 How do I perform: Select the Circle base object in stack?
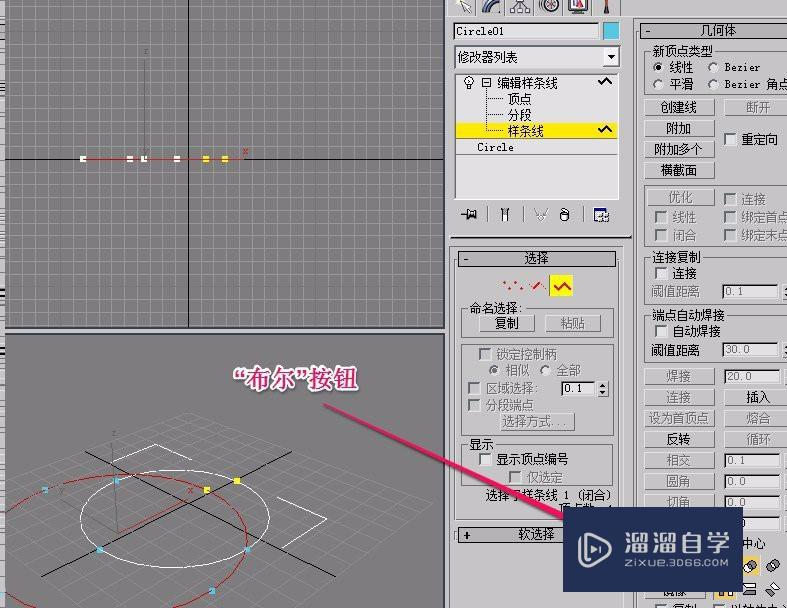click(x=495, y=147)
